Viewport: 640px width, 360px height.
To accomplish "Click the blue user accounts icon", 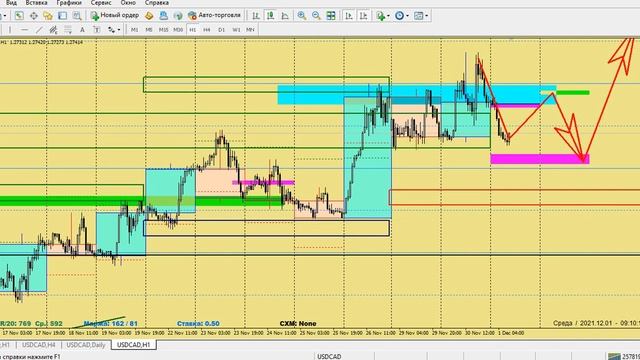I will tap(163, 16).
